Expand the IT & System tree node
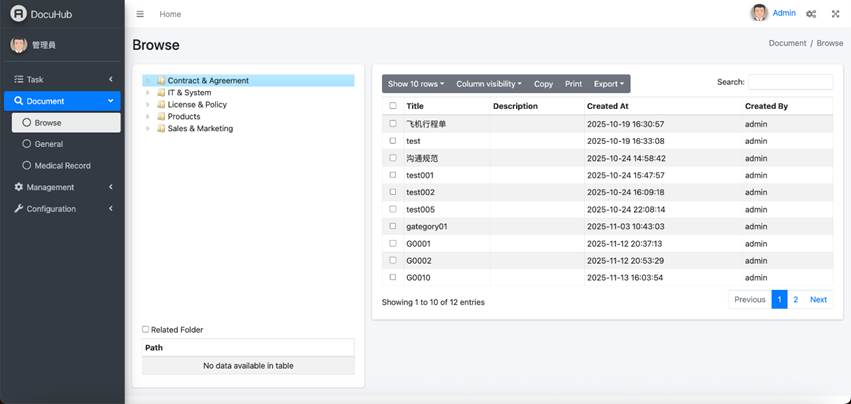Image resolution: width=851 pixels, height=404 pixels. click(x=148, y=92)
